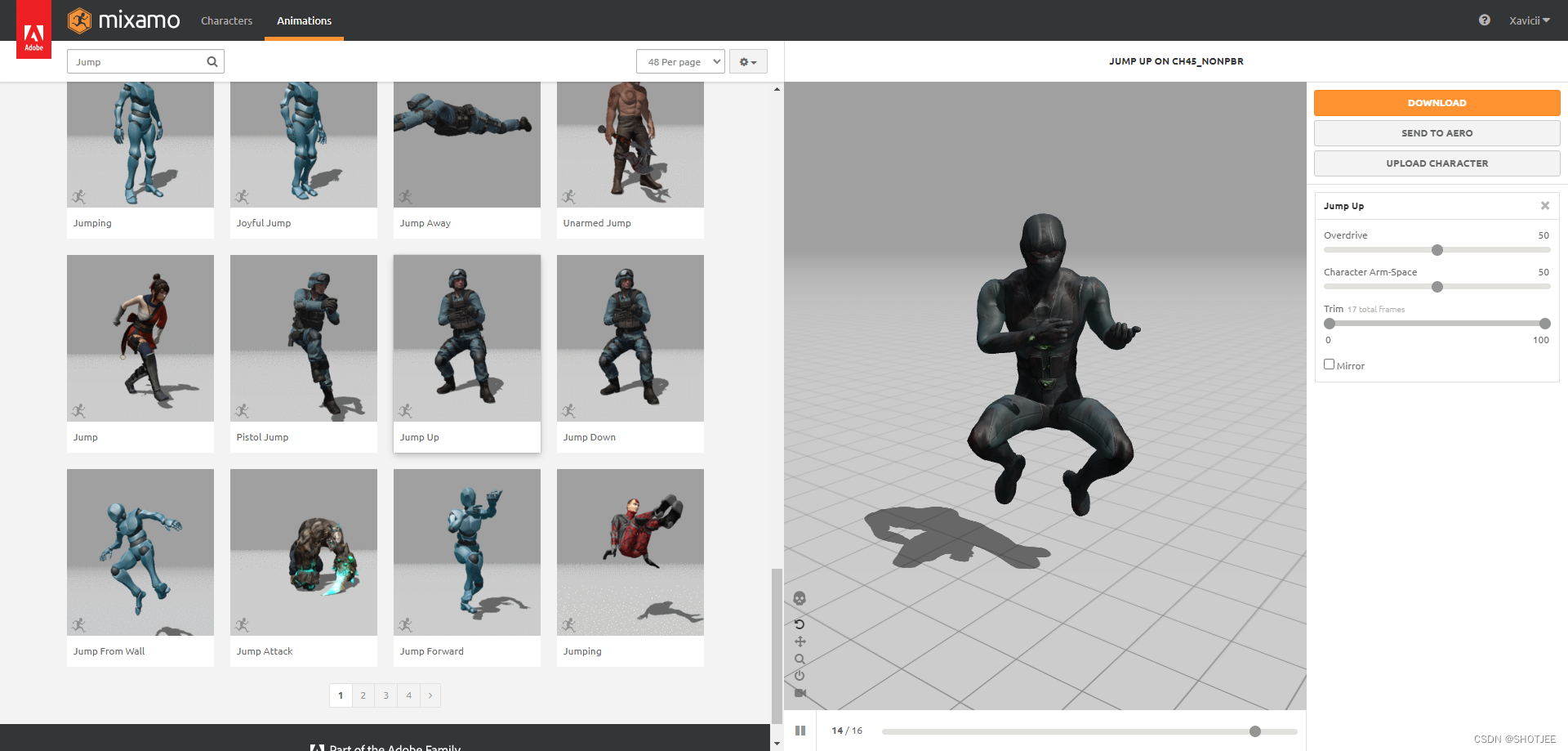The width and height of the screenshot is (1568, 751).
Task: Go to results page 2
Action: point(363,695)
